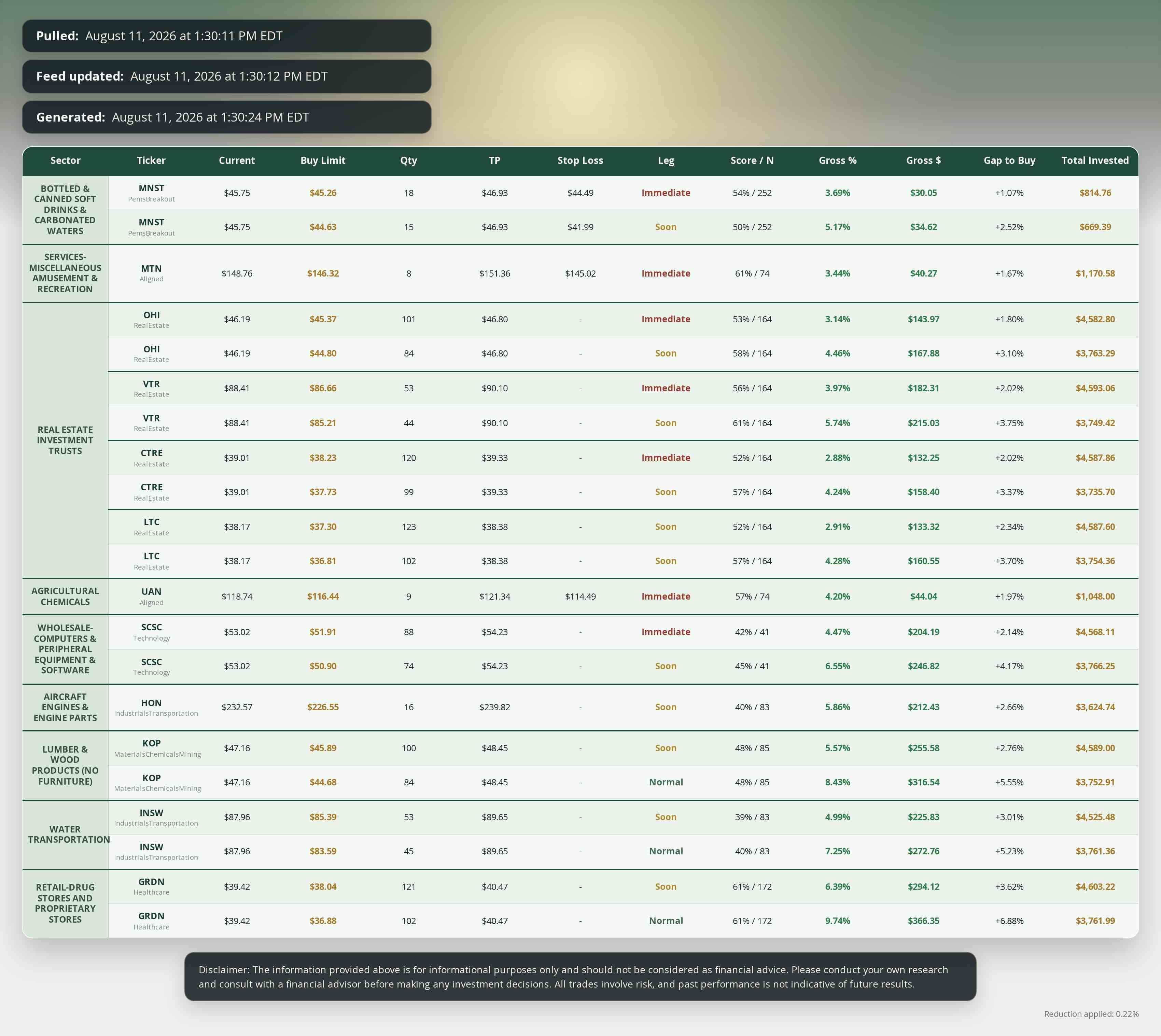This screenshot has height=1036, width=1161.
Task: Click the Qty column header
Action: (409, 160)
